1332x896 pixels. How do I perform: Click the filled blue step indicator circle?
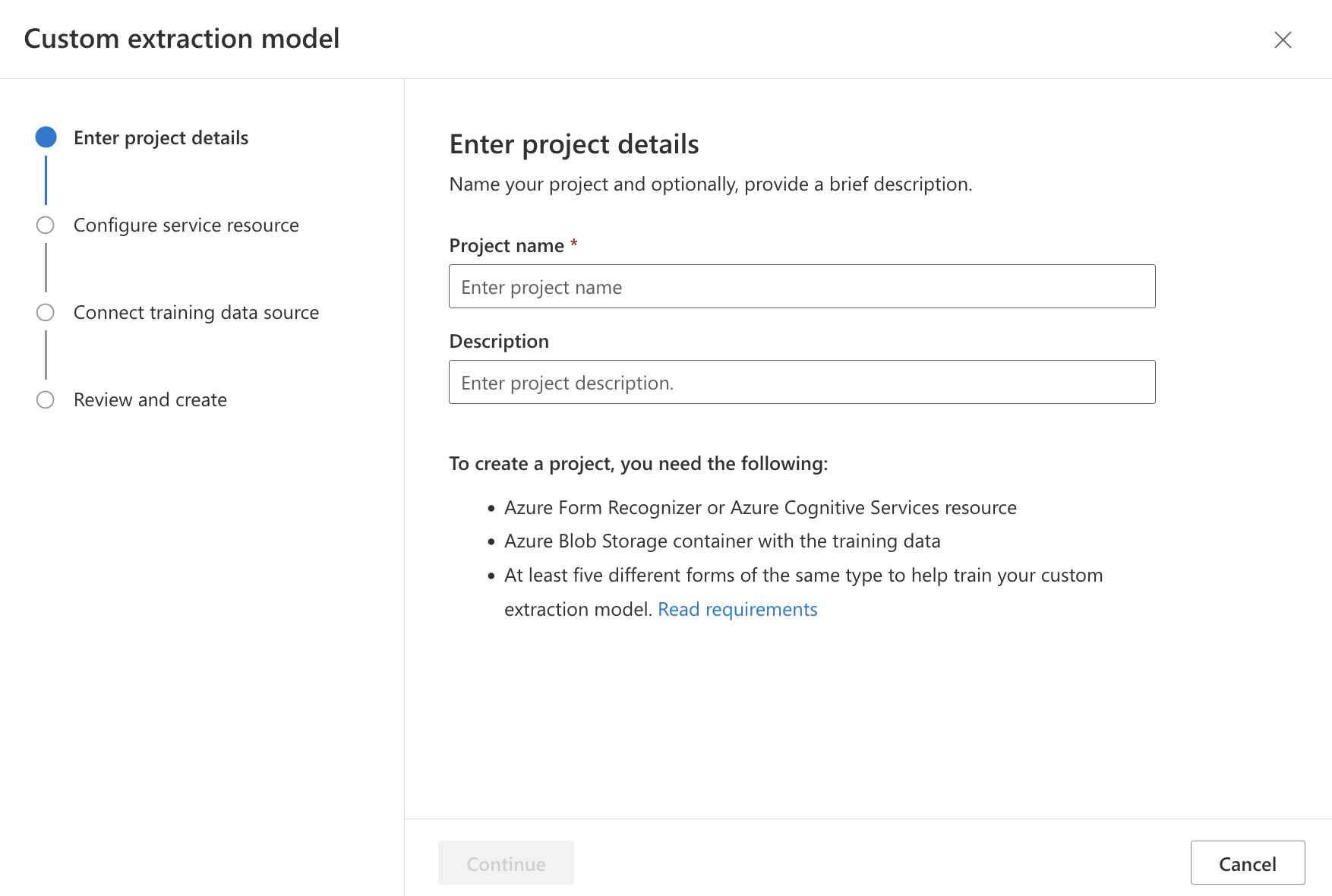(46, 137)
